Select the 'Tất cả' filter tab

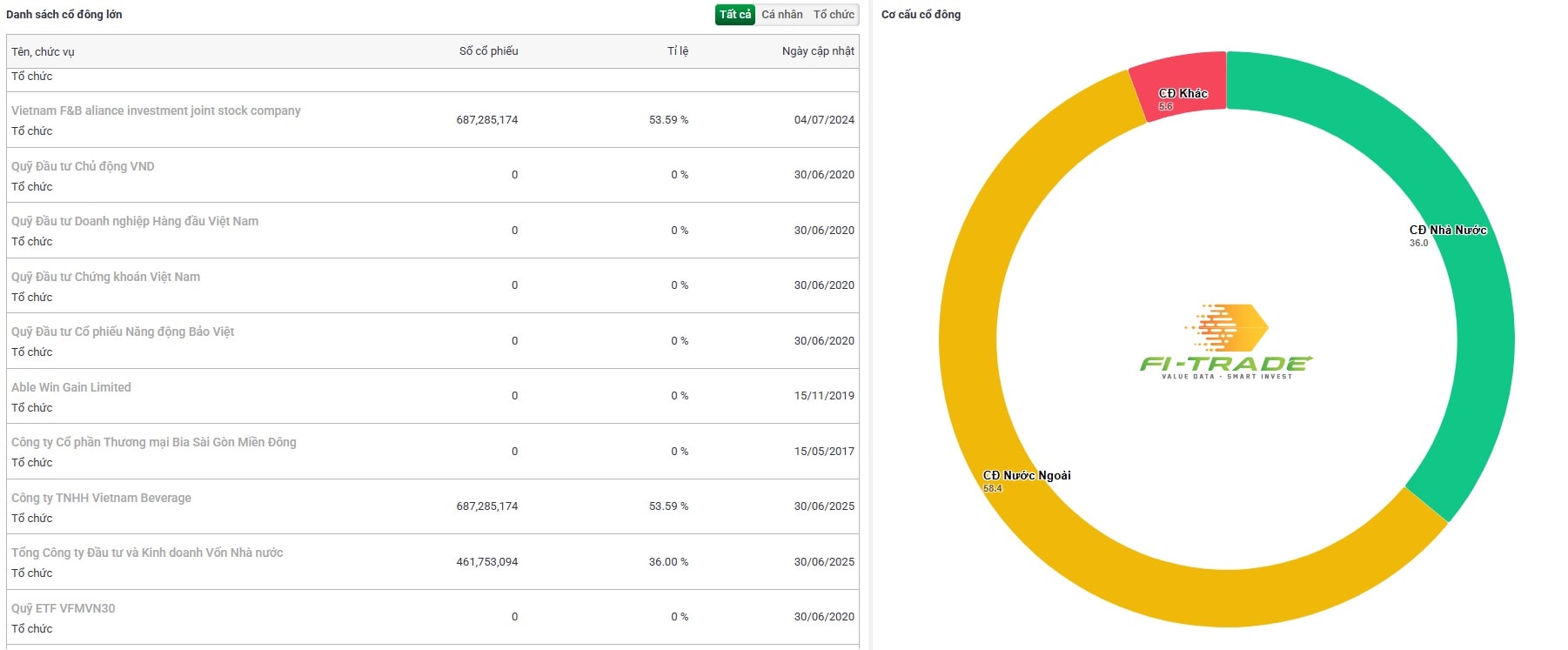pyautogui.click(x=734, y=15)
